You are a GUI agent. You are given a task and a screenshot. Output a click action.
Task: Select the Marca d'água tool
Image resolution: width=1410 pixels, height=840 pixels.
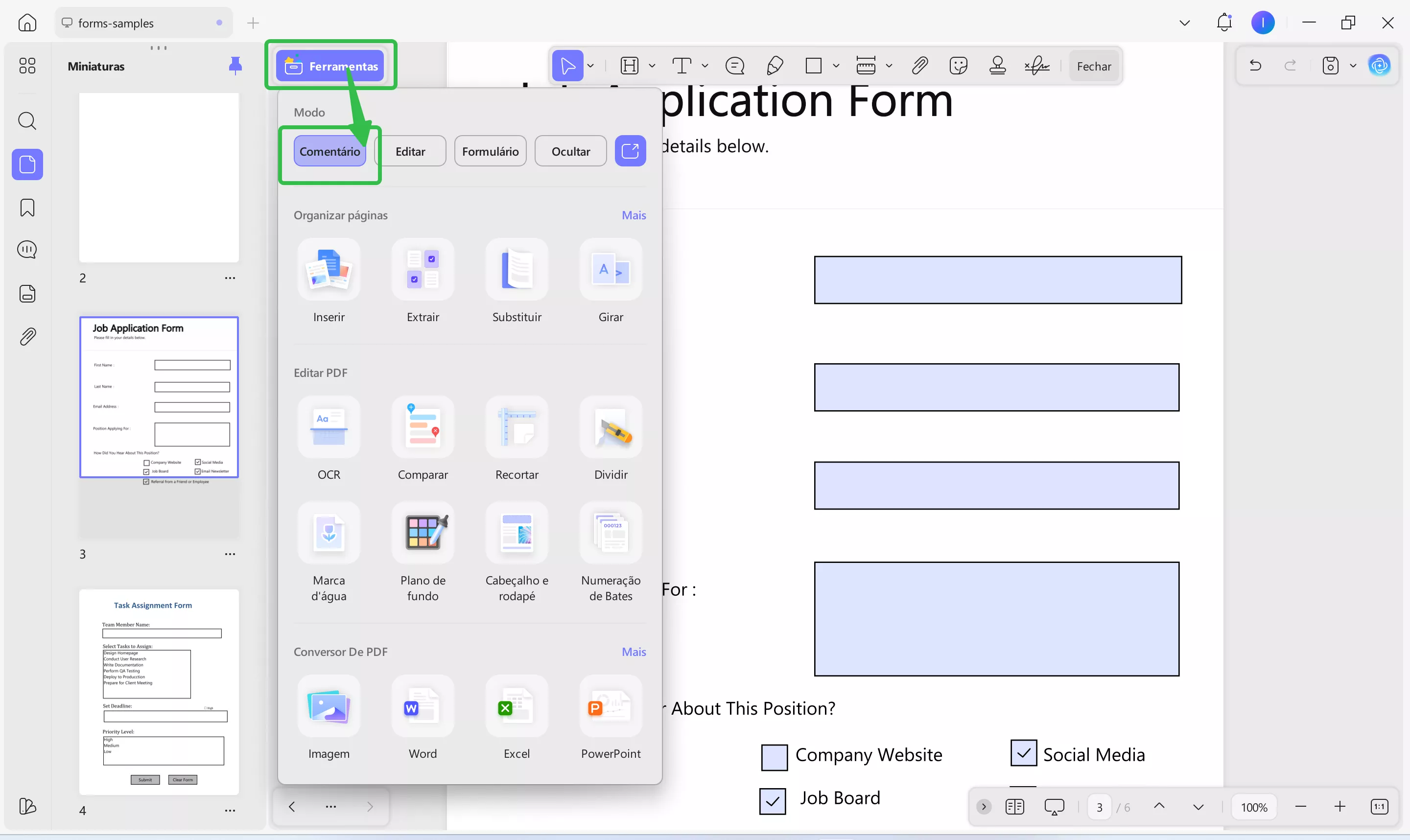[x=329, y=533]
